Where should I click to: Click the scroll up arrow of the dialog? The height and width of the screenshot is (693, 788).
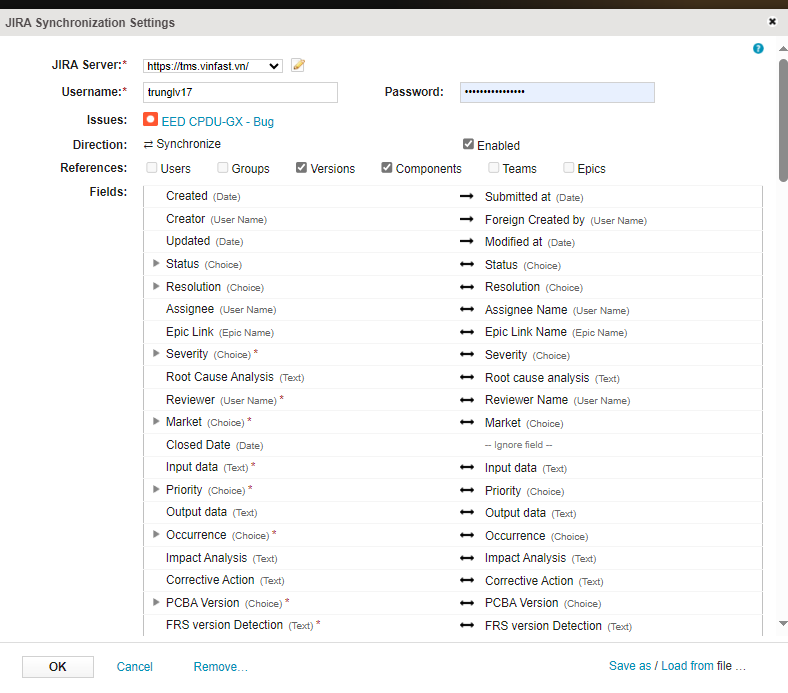(x=783, y=49)
